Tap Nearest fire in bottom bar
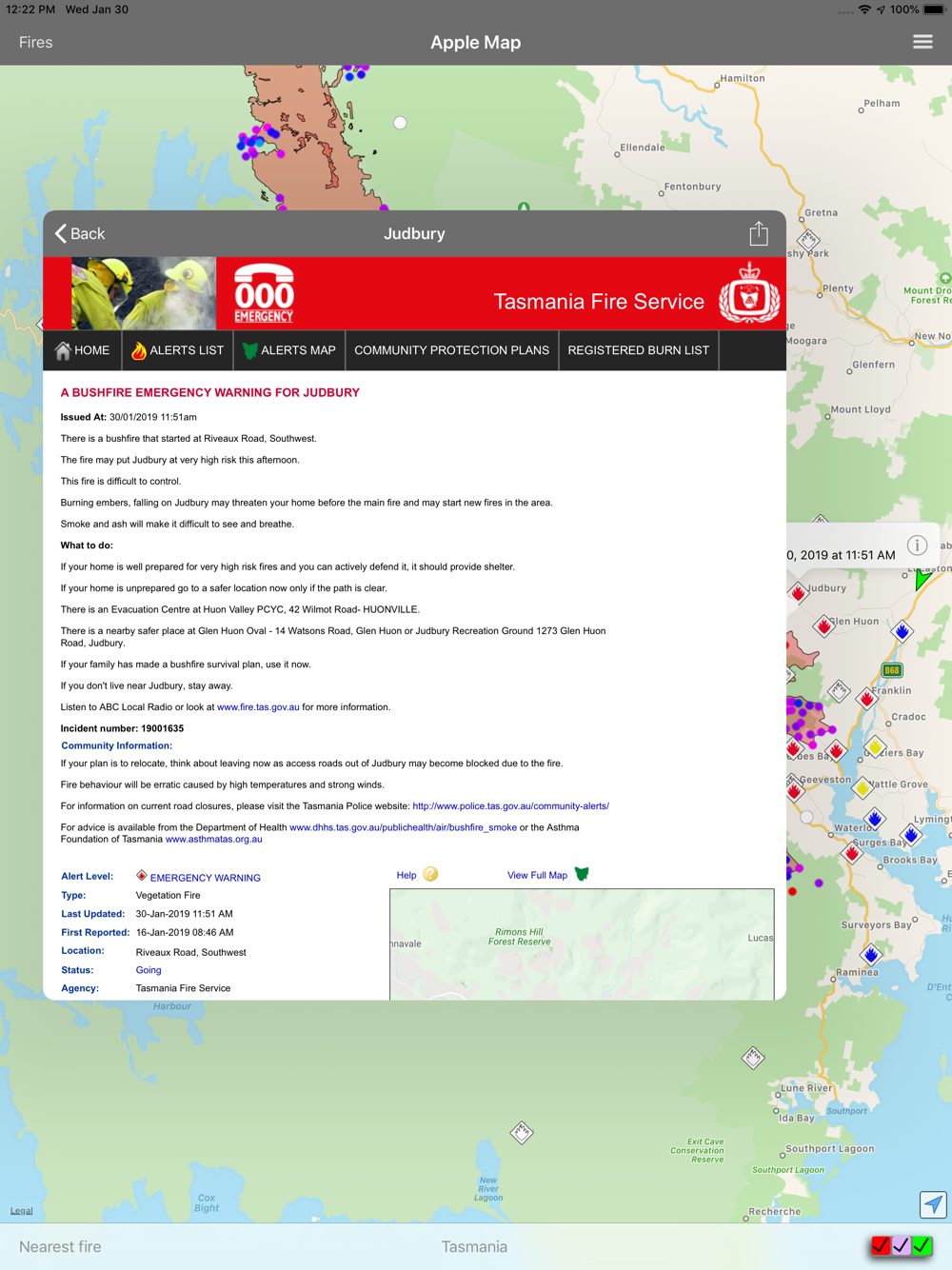The image size is (952, 1270). (x=60, y=1246)
